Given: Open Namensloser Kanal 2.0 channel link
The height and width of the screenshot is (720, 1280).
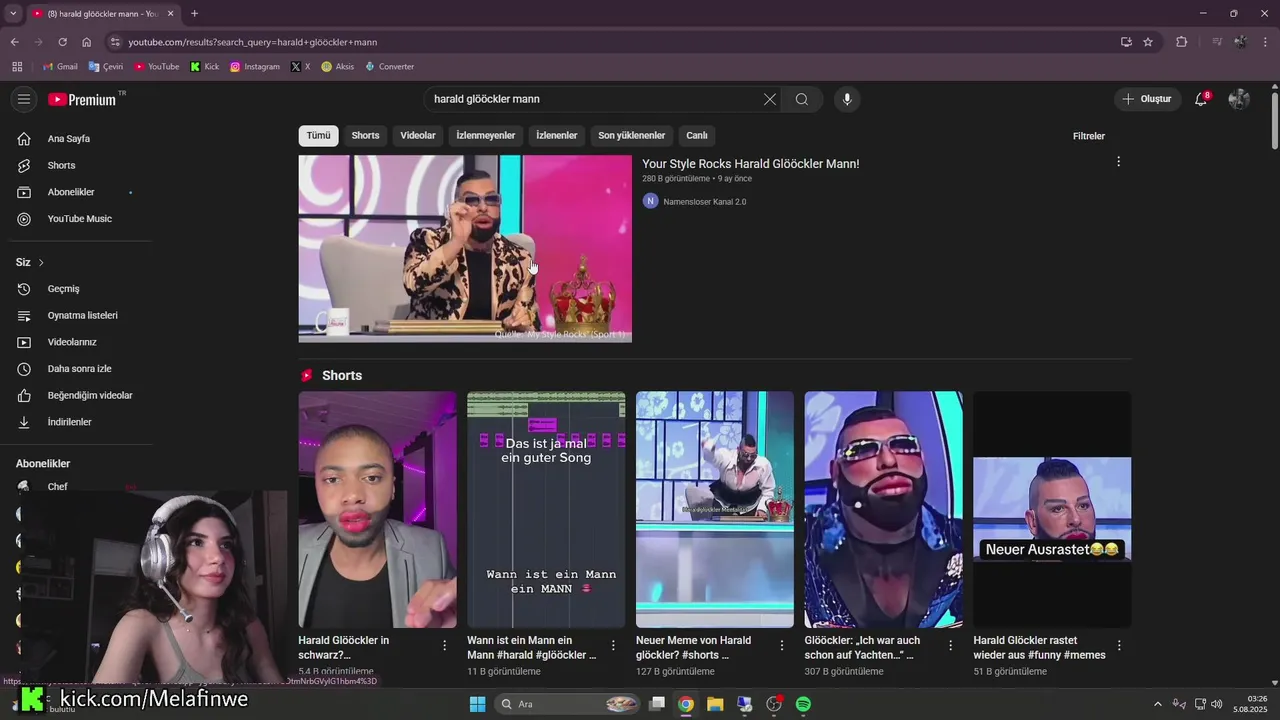Looking at the screenshot, I should click(x=705, y=201).
